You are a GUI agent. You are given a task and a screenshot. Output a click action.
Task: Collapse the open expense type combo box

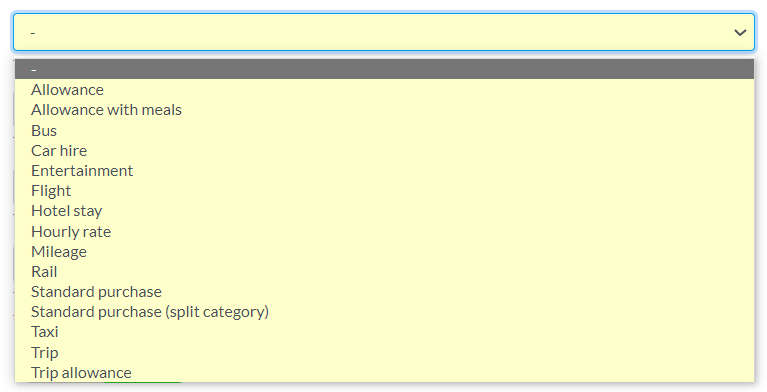pyautogui.click(x=384, y=32)
